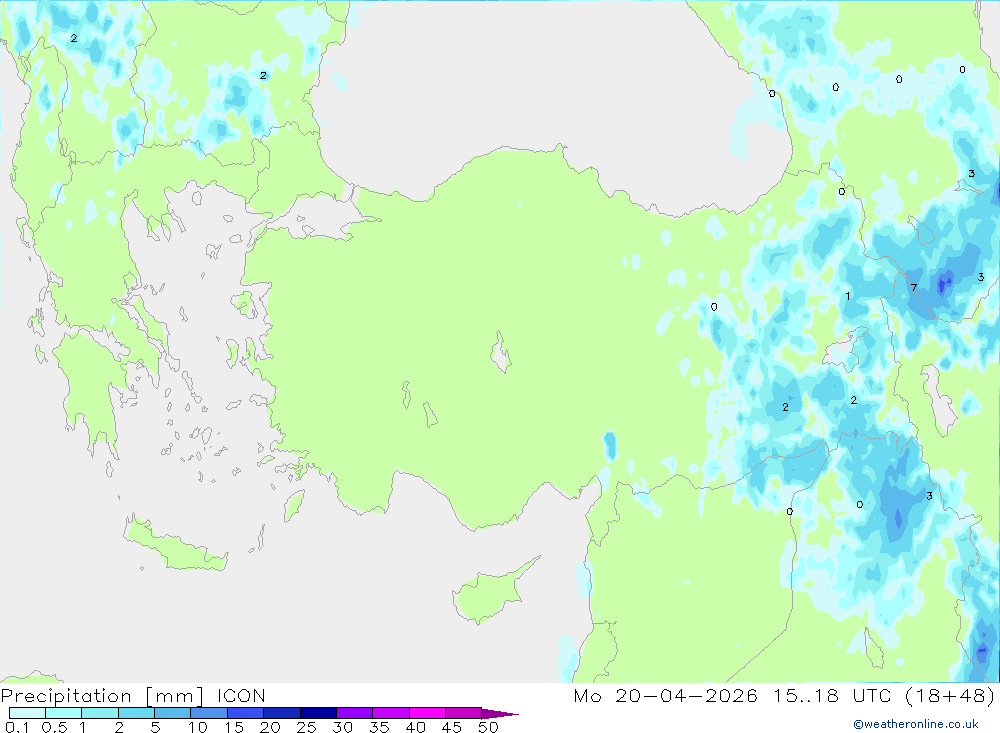Click the '25' legend scale label
This screenshot has width=1000, height=733.
click(x=307, y=727)
